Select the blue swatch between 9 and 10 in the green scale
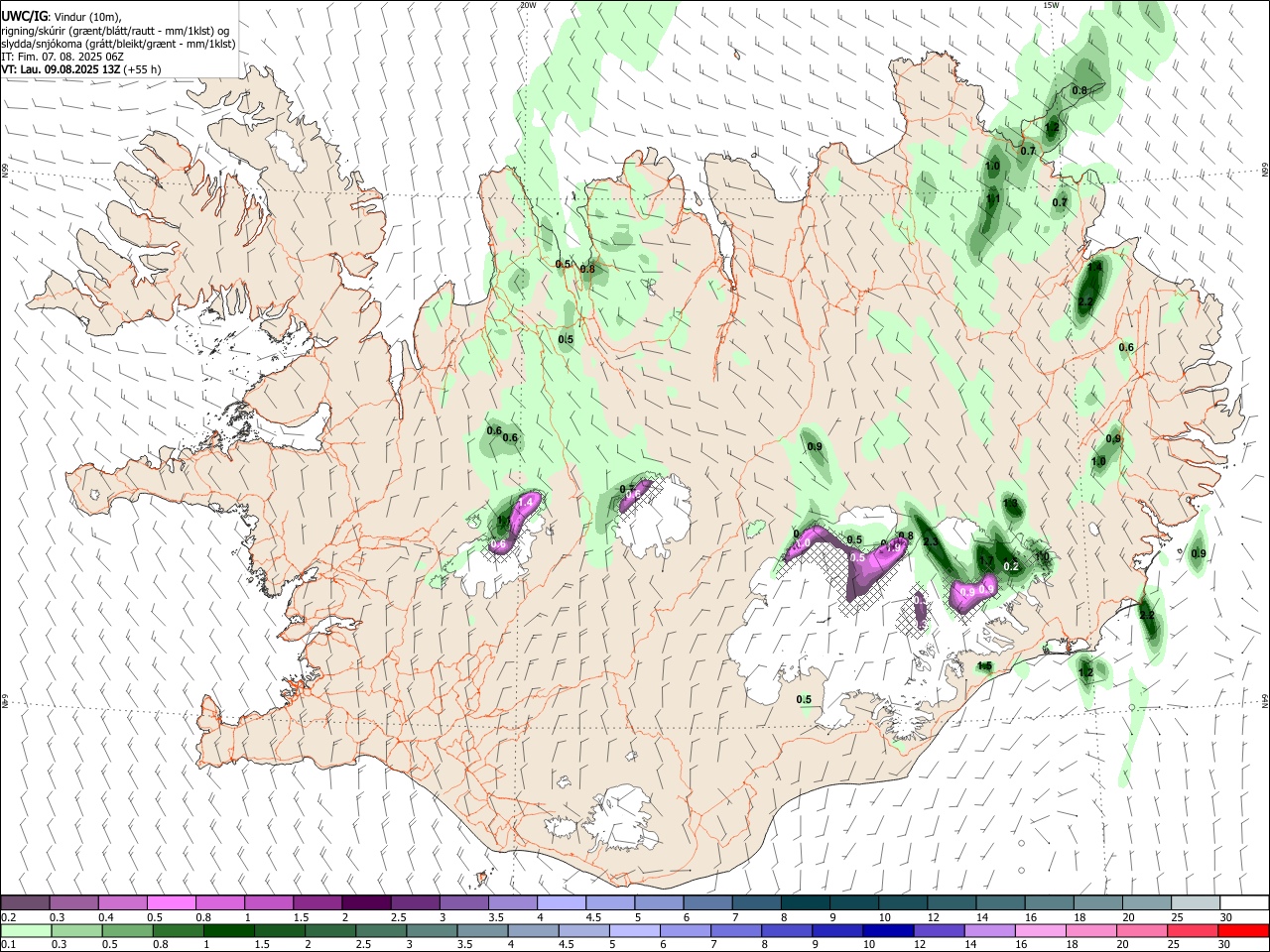1270x952 pixels. tap(838, 931)
